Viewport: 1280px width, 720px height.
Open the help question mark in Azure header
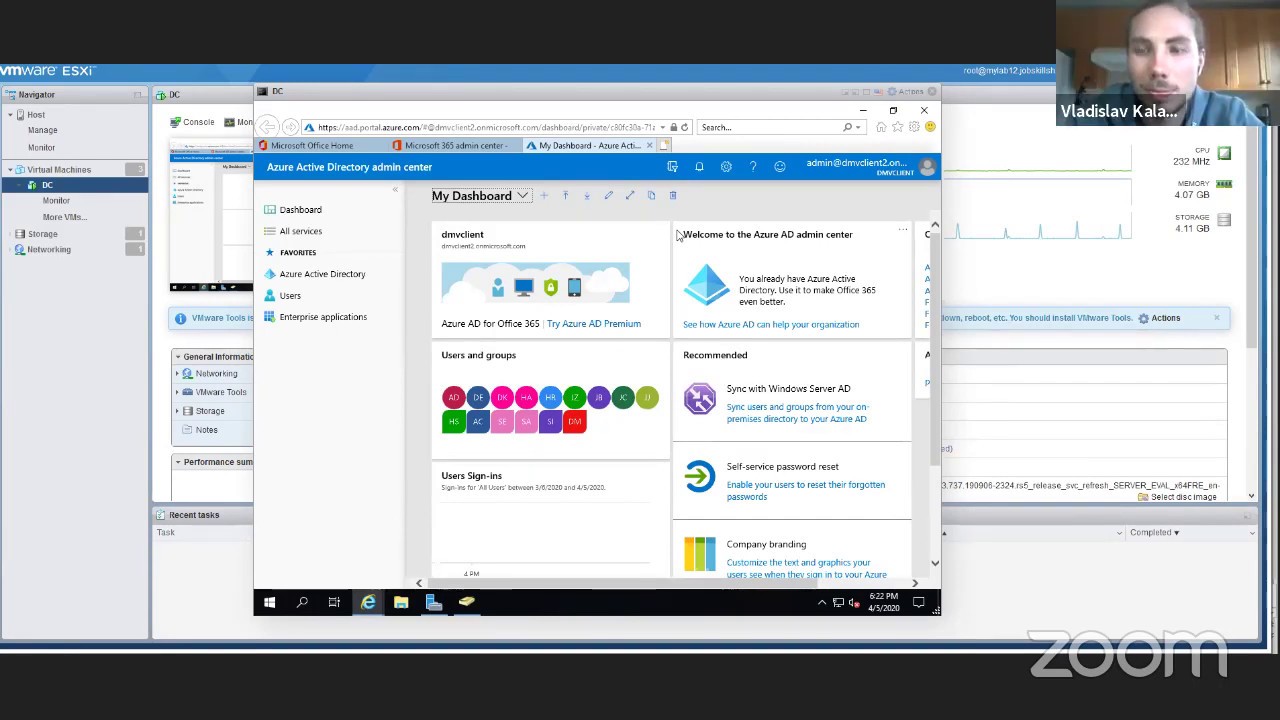753,167
